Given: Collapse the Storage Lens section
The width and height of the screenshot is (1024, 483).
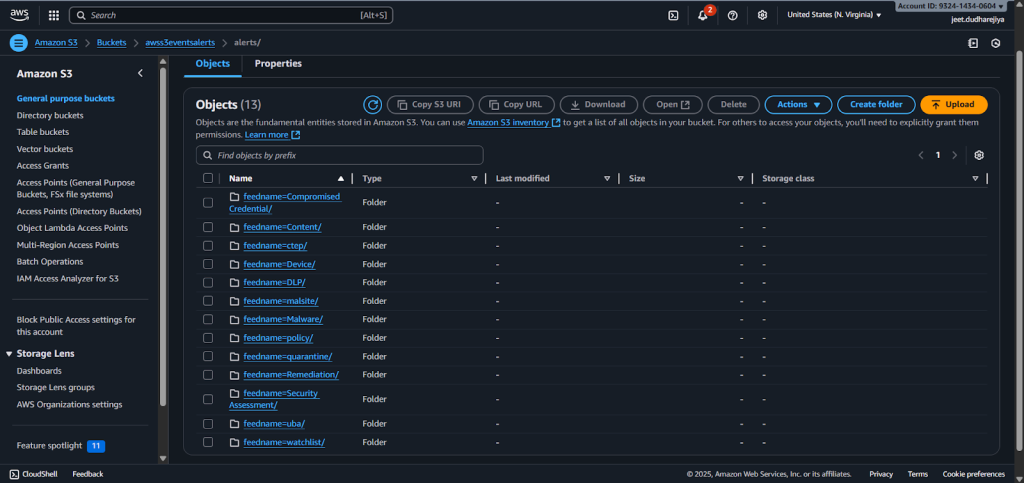Looking at the screenshot, I should [x=9, y=354].
